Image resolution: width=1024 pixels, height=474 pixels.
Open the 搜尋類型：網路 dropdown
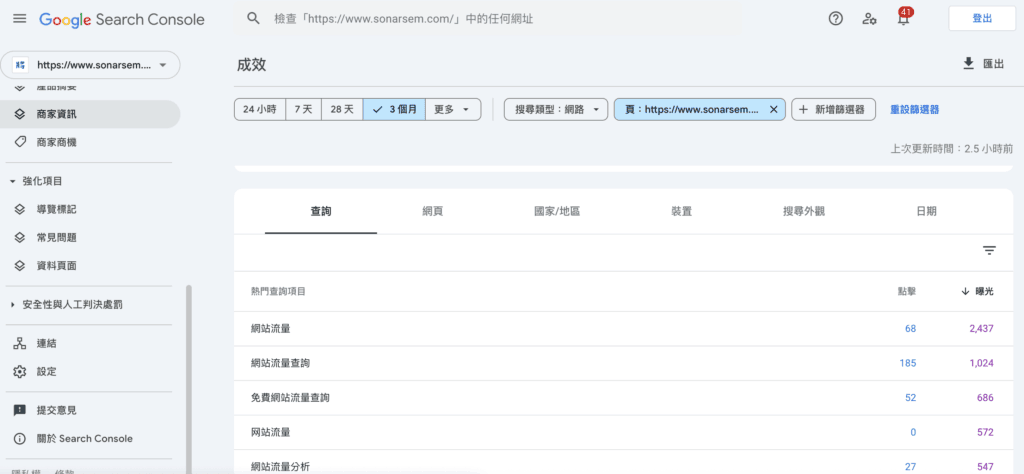[555, 109]
